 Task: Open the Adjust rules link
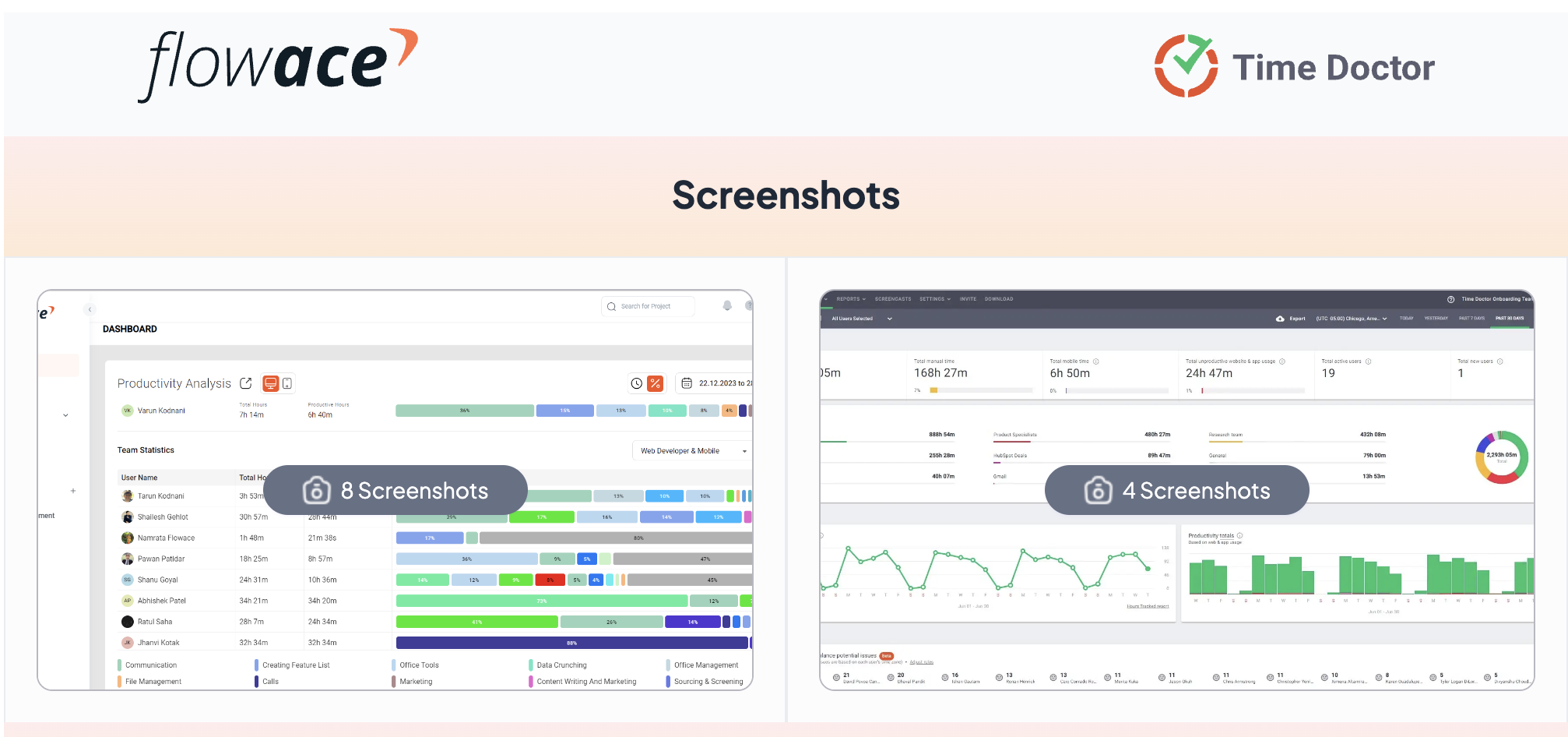(x=921, y=662)
